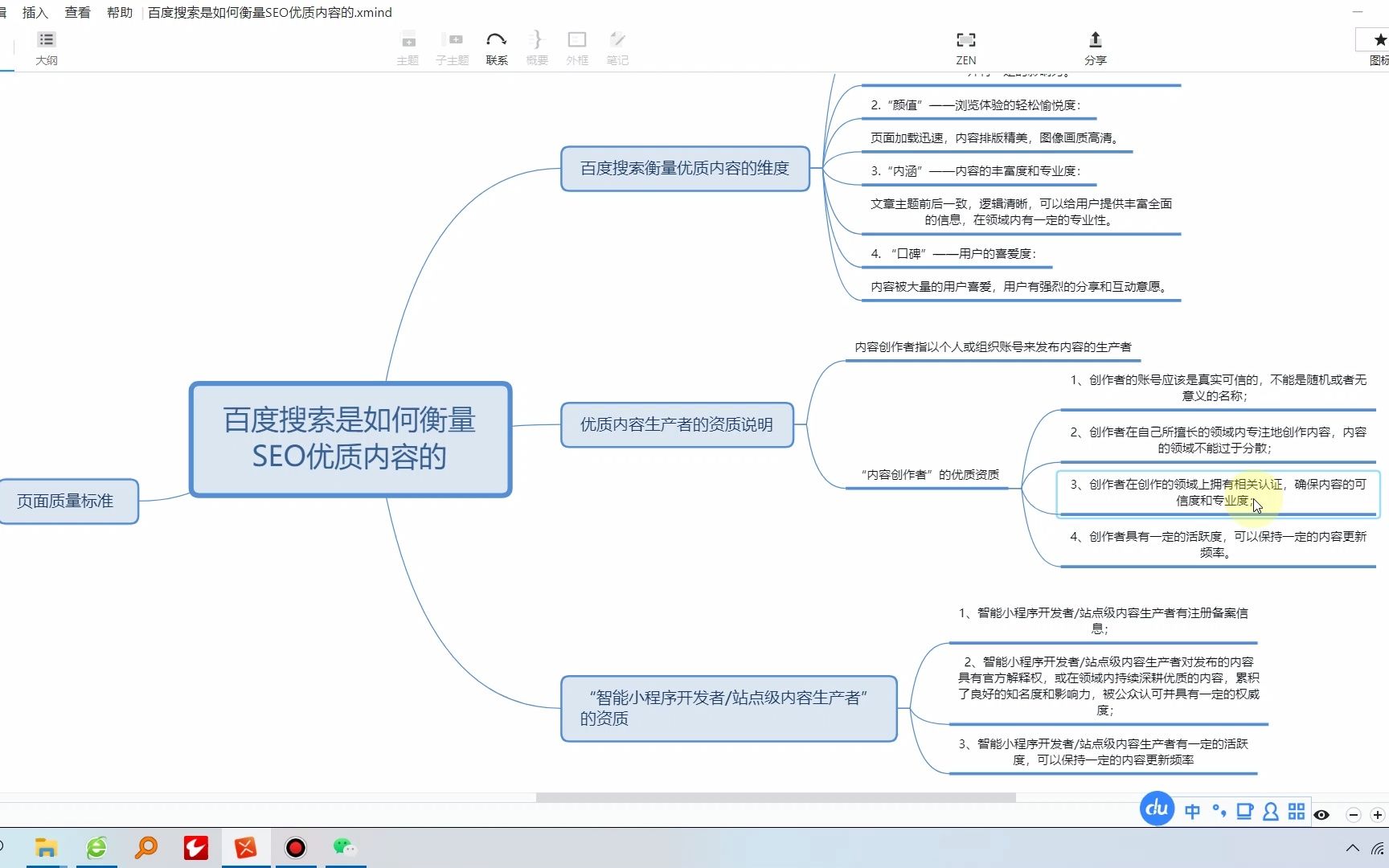Click the Baidu input method du logo
The height and width of the screenshot is (868, 1389).
coord(1157,809)
